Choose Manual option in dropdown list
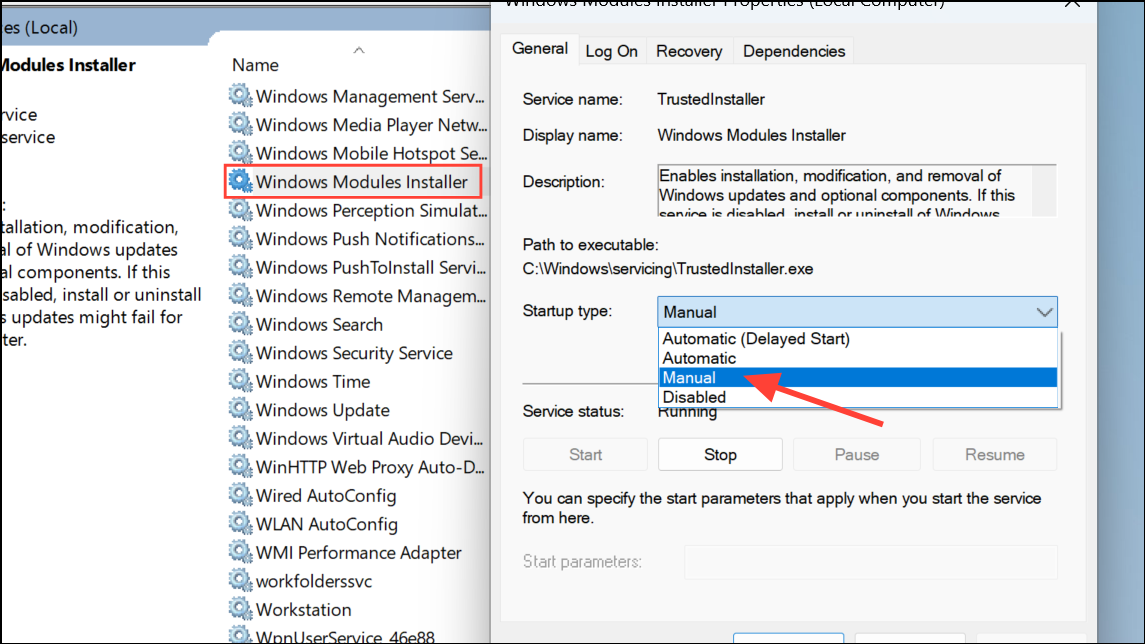 coord(858,377)
